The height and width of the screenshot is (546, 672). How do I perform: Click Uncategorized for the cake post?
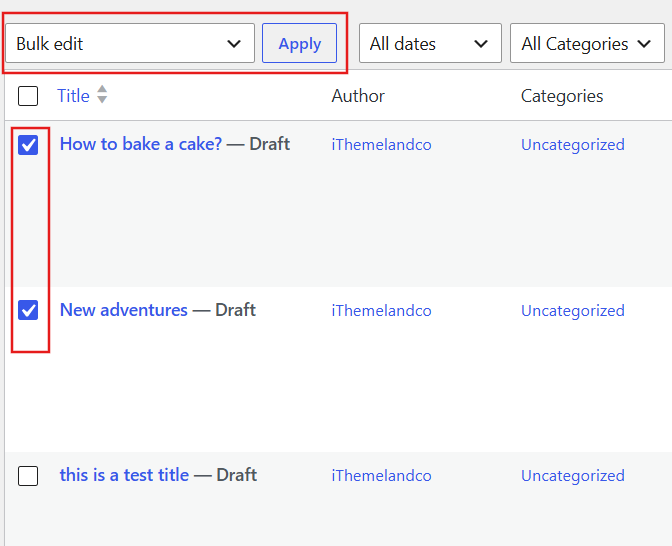[573, 144]
